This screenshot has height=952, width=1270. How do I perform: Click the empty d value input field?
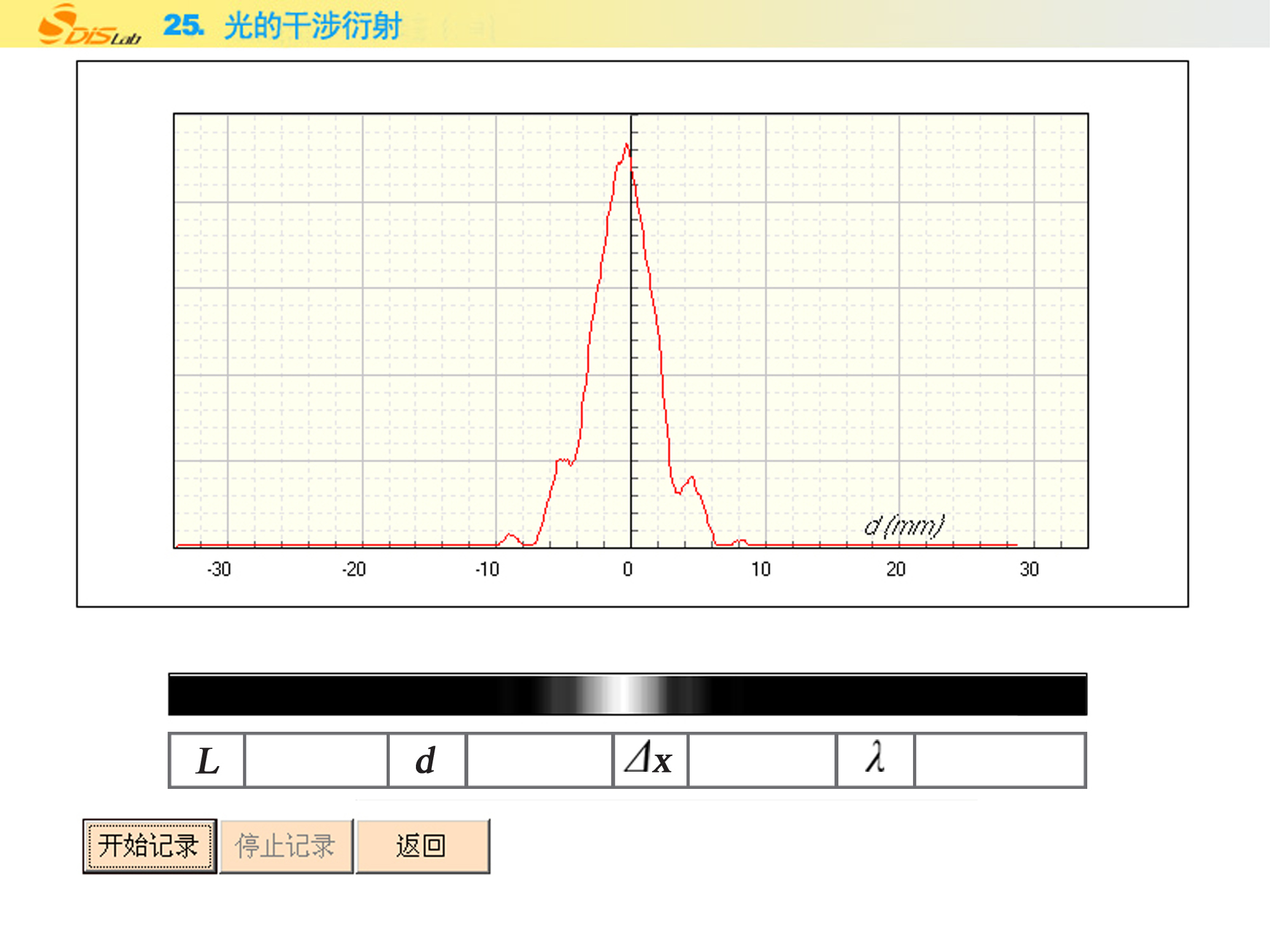(x=539, y=760)
